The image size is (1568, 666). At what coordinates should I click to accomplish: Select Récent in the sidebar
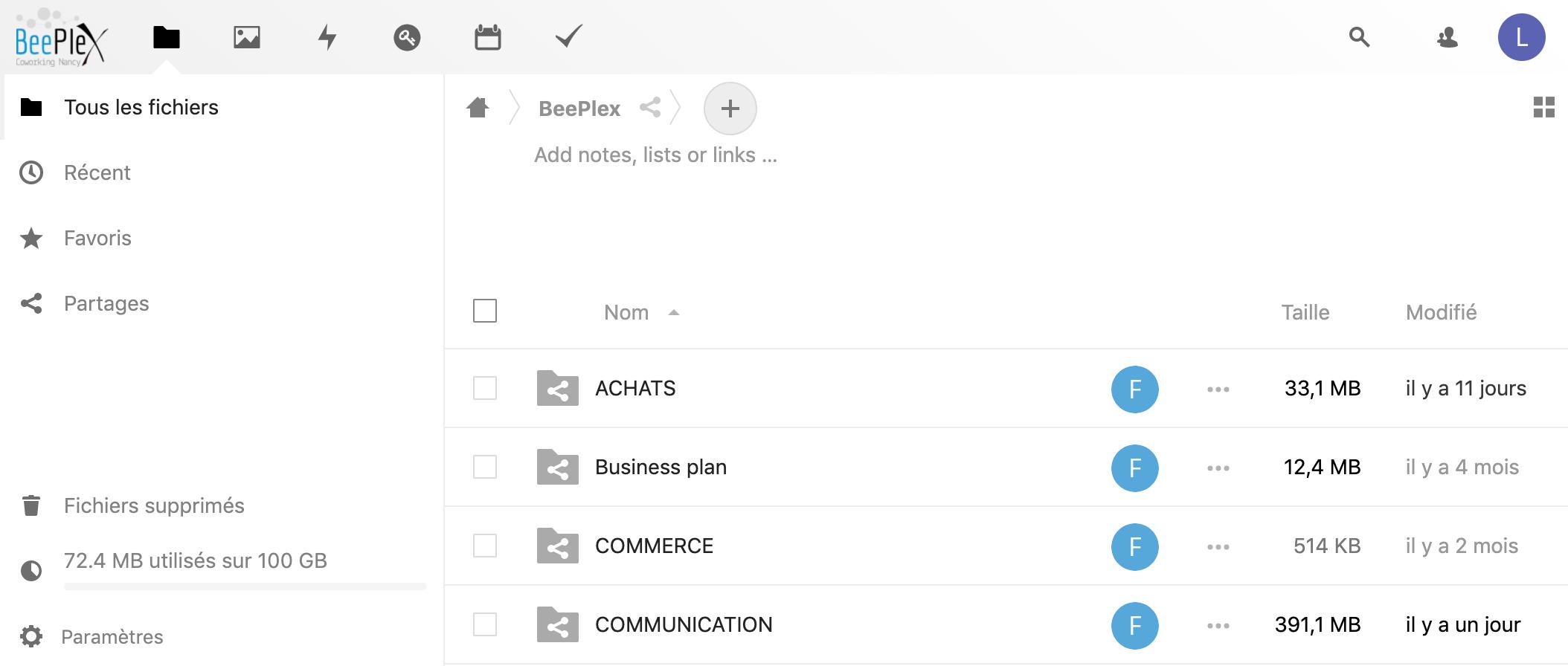(x=97, y=172)
